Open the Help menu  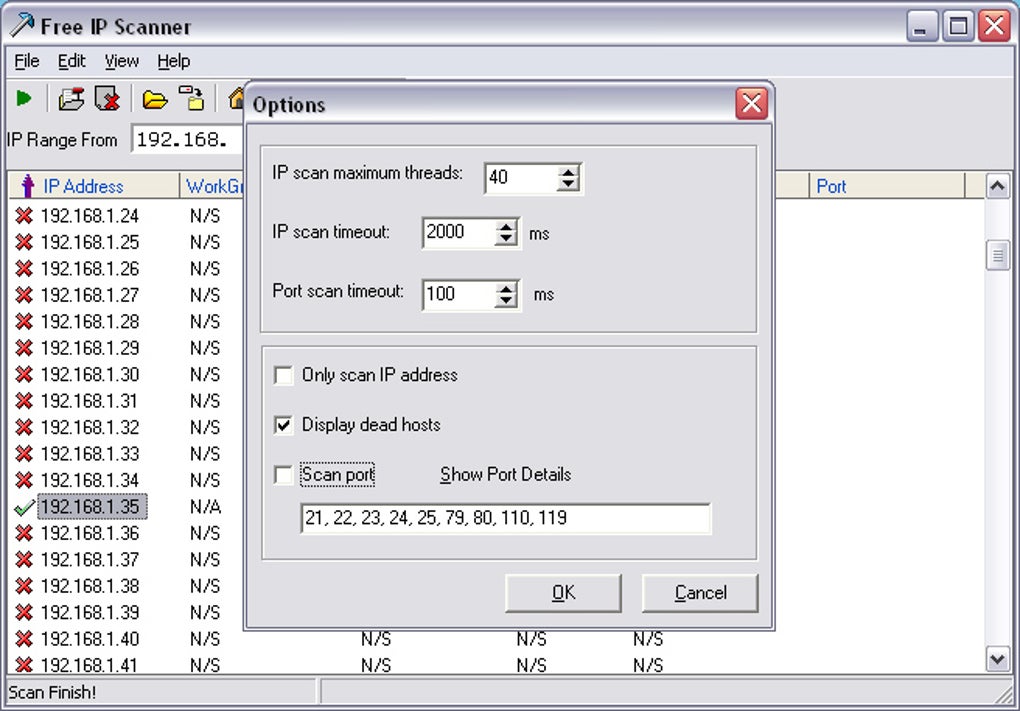(174, 61)
